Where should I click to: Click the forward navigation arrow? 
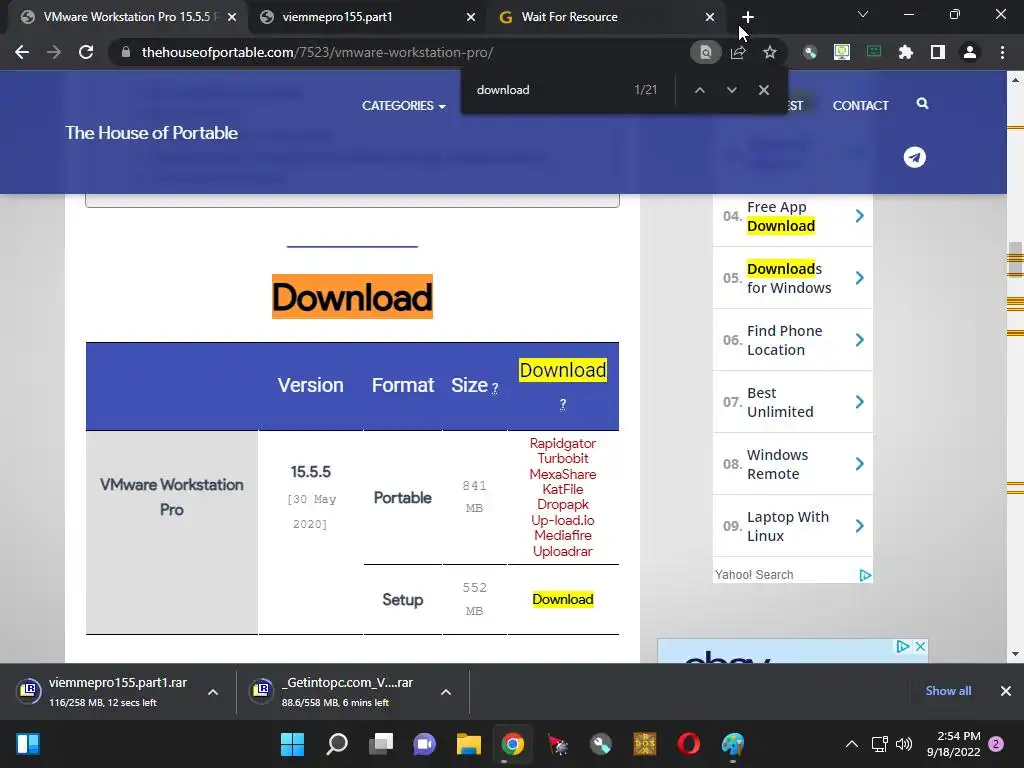tap(54, 52)
